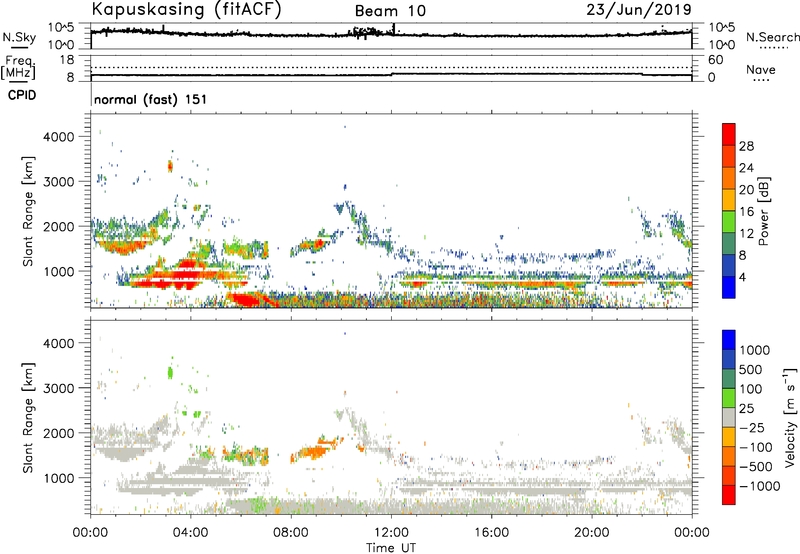Click the 'N.Sky' legend label

[19, 38]
